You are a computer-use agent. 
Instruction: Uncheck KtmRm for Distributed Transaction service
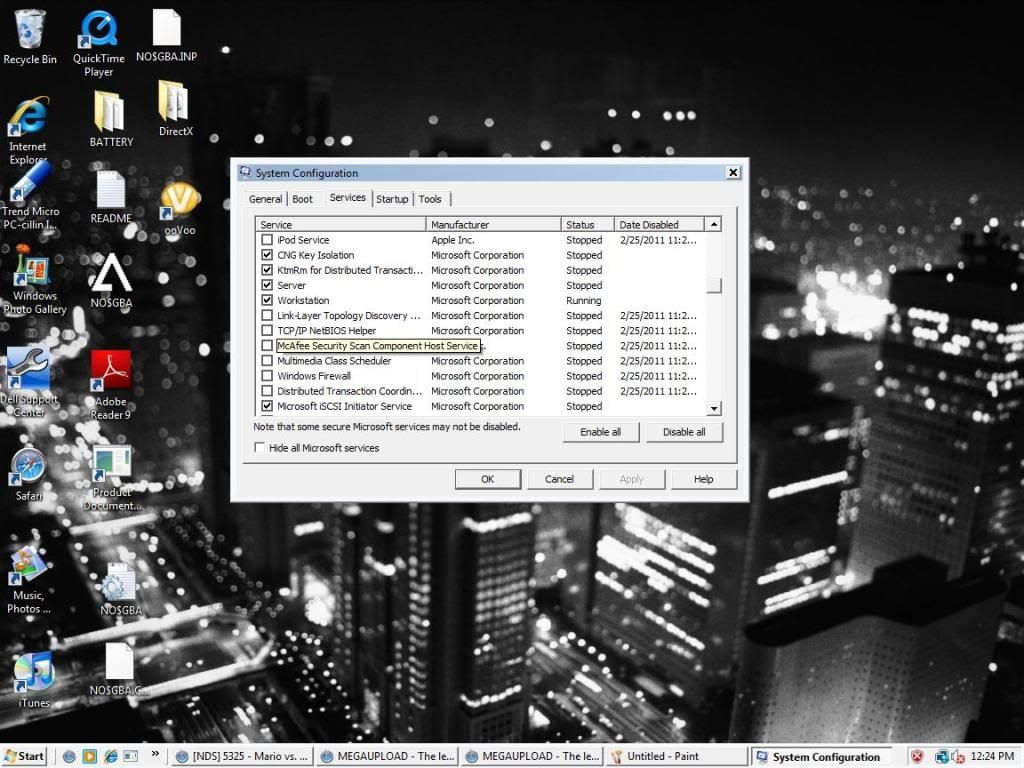click(x=267, y=270)
